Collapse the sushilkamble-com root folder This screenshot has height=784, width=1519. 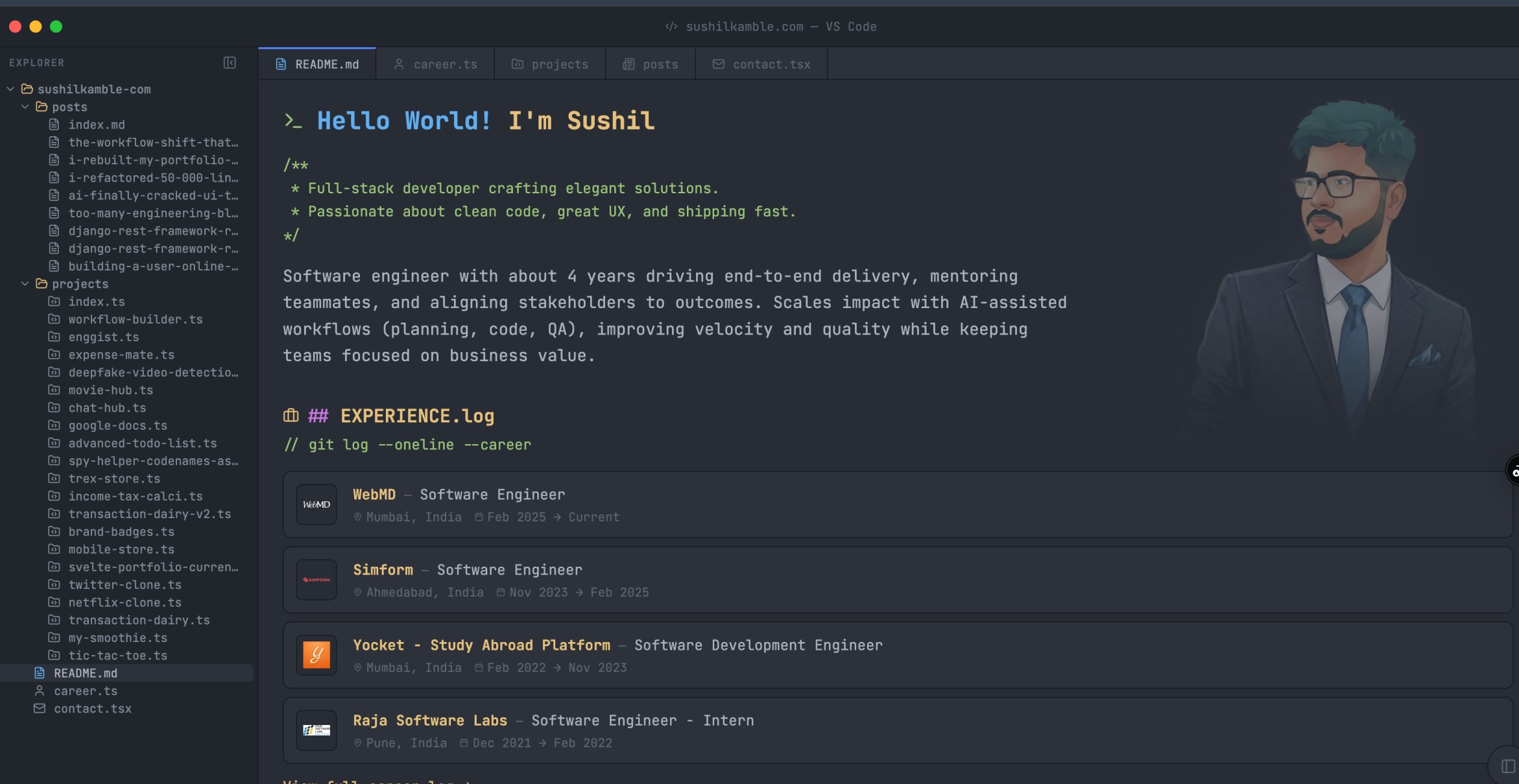coord(10,89)
